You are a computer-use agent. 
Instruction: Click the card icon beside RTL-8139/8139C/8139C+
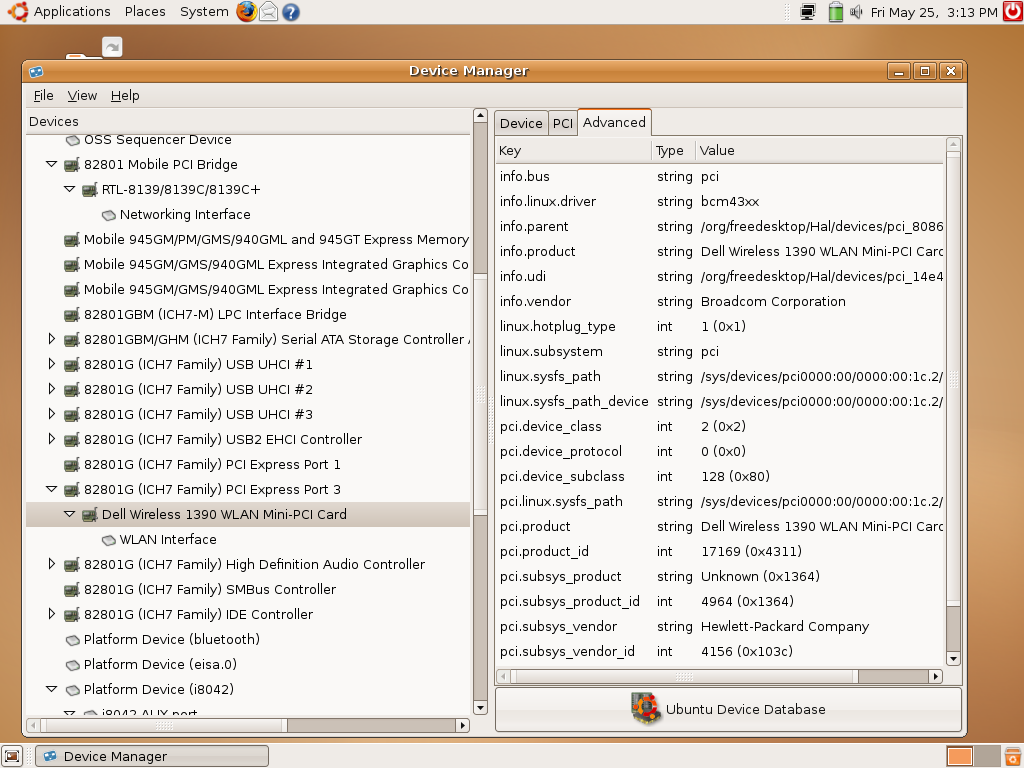(x=90, y=189)
